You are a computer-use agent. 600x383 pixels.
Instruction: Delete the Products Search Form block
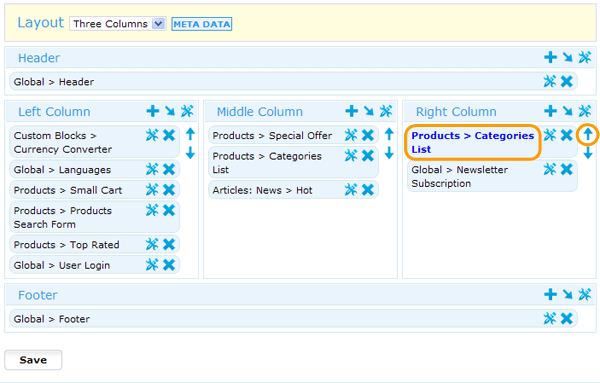(x=169, y=210)
